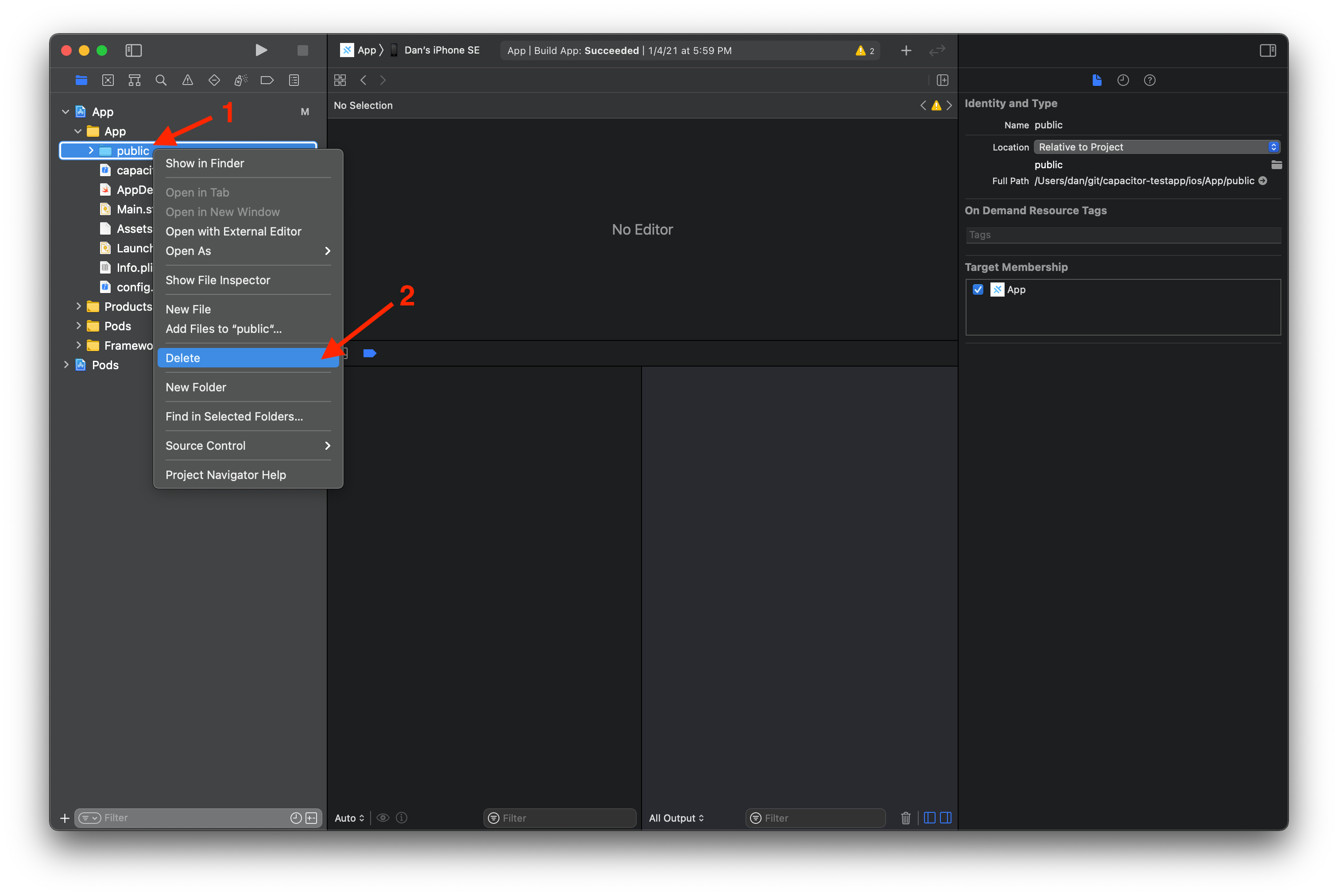Show the History inspector clock icon
This screenshot has height=896, width=1338.
tap(1122, 81)
